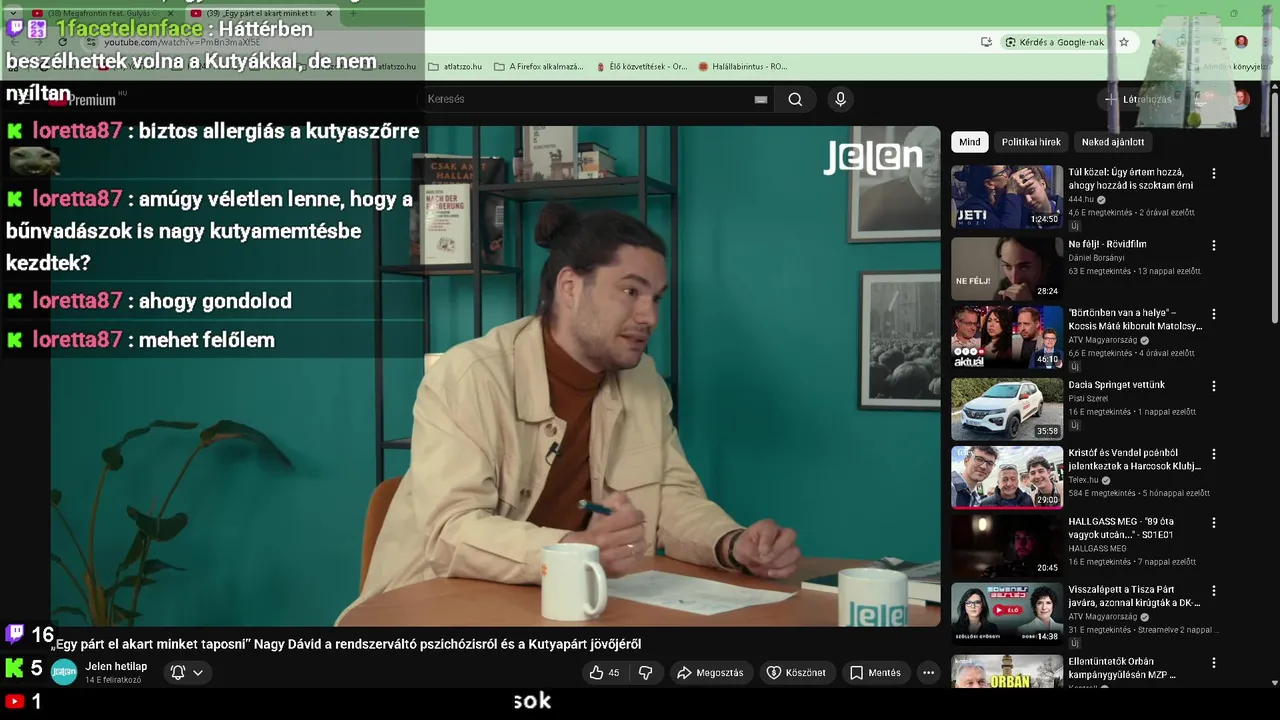Open options menu for the Kocsis Máté video
1280x720 pixels.
pos(1214,314)
